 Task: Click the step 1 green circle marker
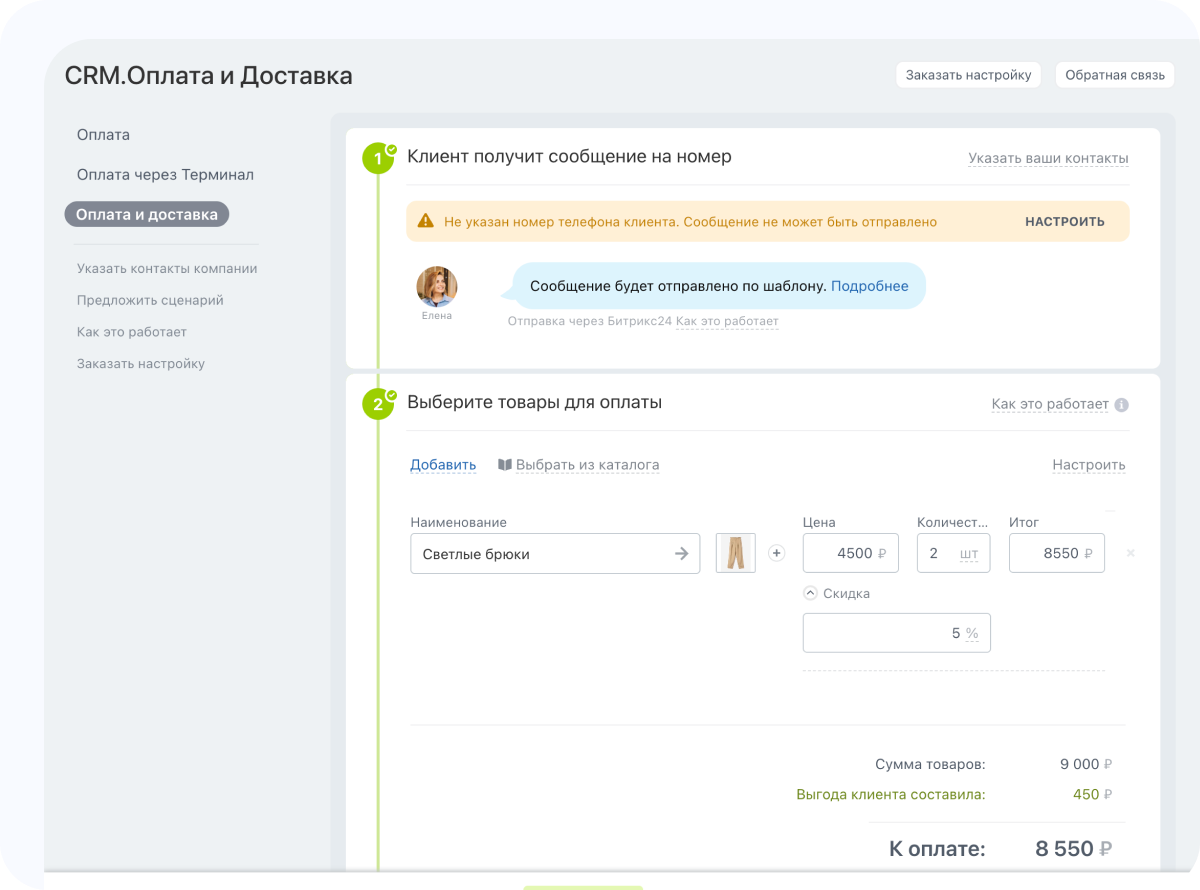tap(378, 158)
